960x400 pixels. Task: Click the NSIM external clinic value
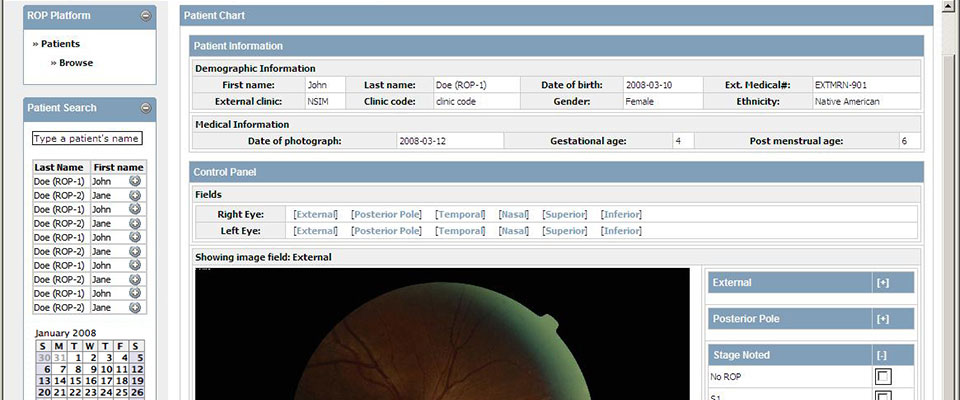coord(318,102)
